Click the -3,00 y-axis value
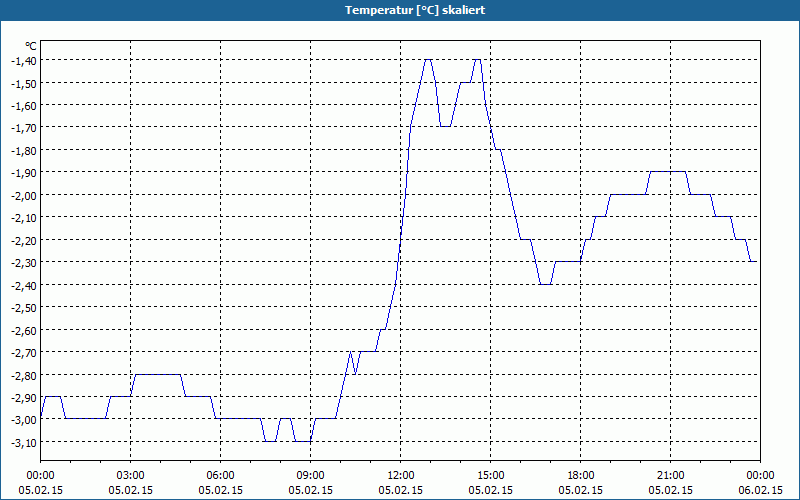Image resolution: width=800 pixels, height=500 pixels. pos(24,420)
